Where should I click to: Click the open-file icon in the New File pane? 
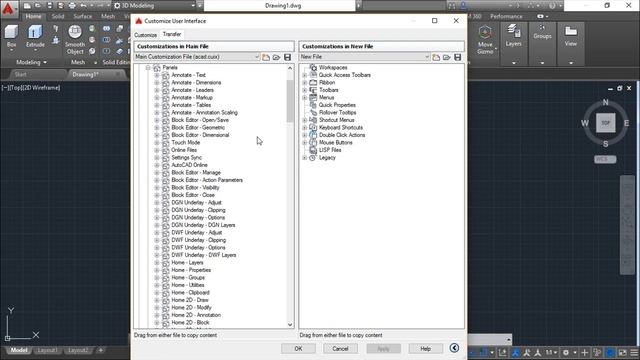pyautogui.click(x=447, y=57)
